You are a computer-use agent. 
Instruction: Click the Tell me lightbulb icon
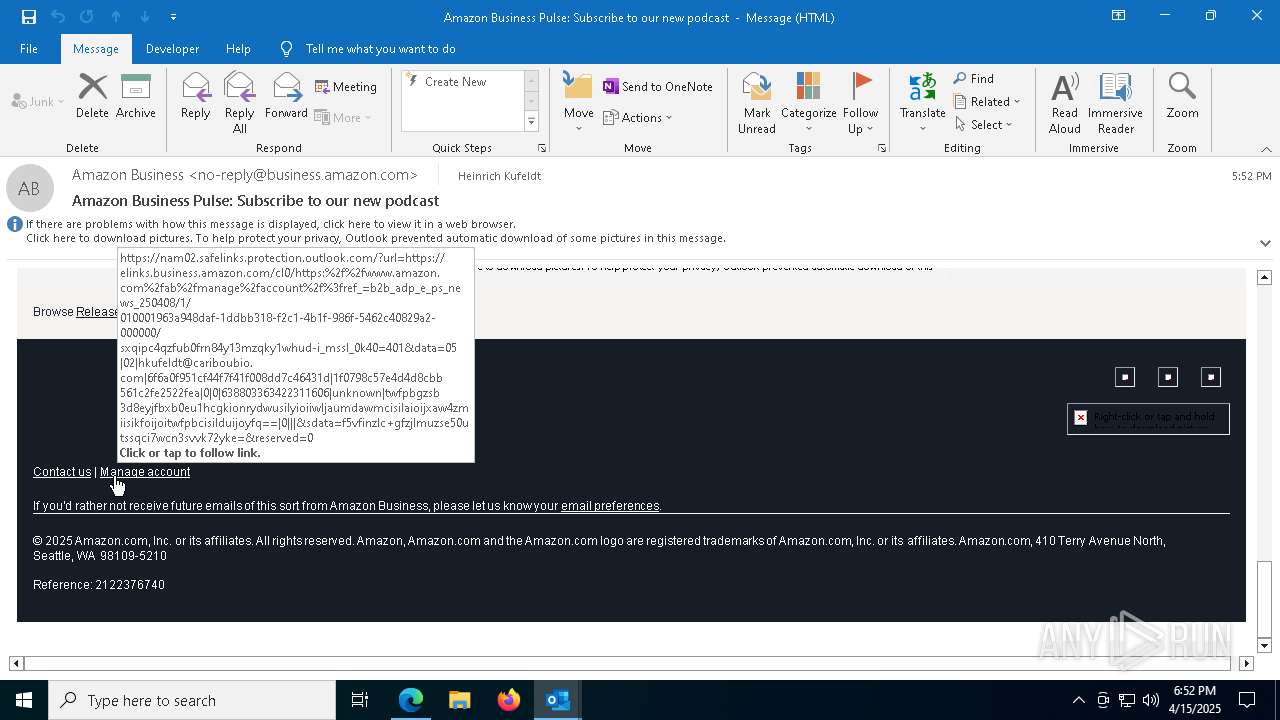[287, 49]
